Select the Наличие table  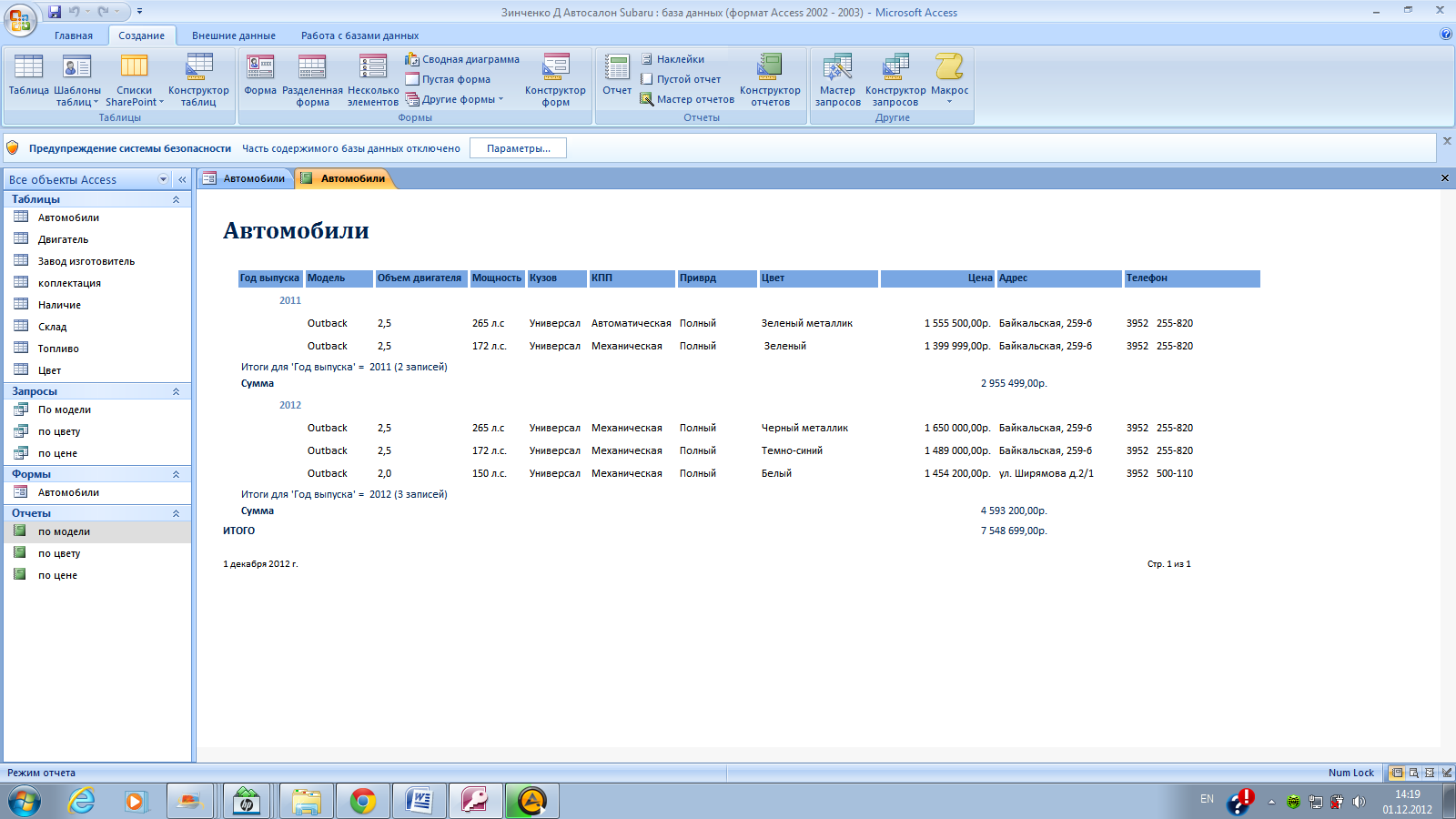tap(97, 305)
